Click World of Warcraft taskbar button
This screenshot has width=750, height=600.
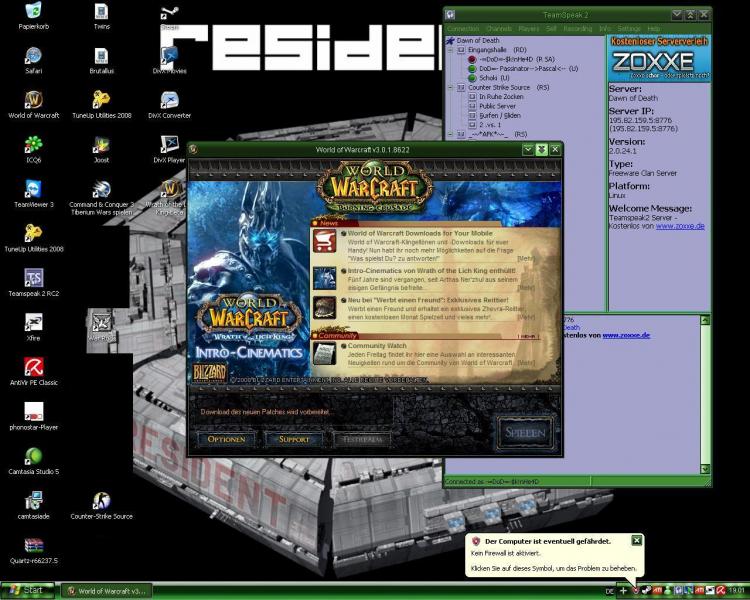(x=106, y=591)
